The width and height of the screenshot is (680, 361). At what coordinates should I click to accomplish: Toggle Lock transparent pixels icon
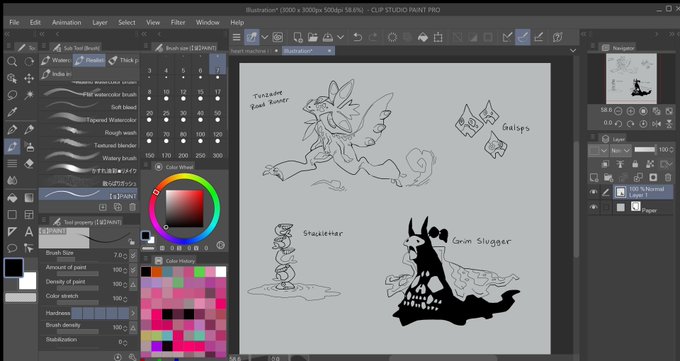tap(650, 164)
